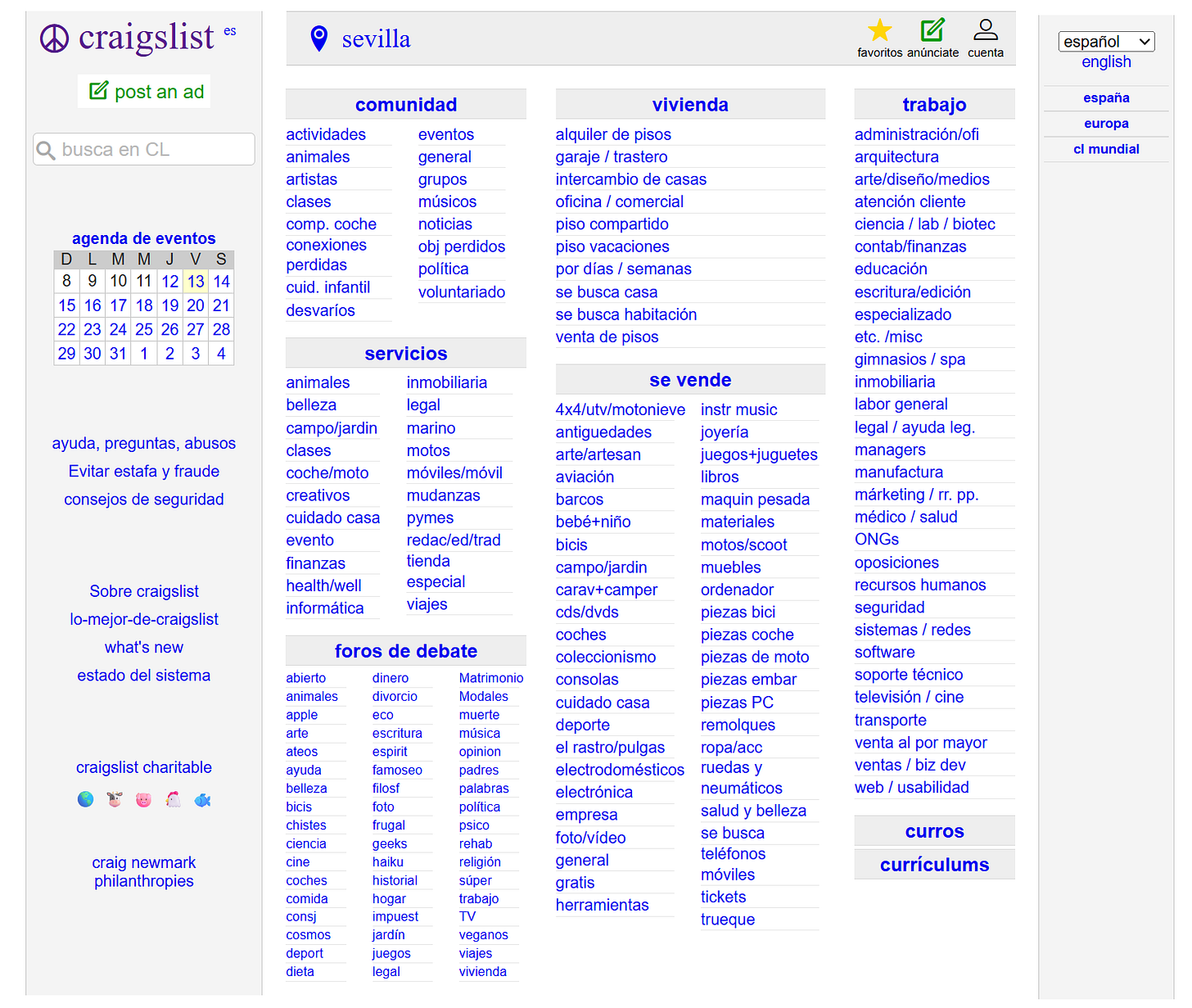The width and height of the screenshot is (1192, 1008).
Task: Click the pig emoji under craigslist charitable
Action: click(144, 799)
